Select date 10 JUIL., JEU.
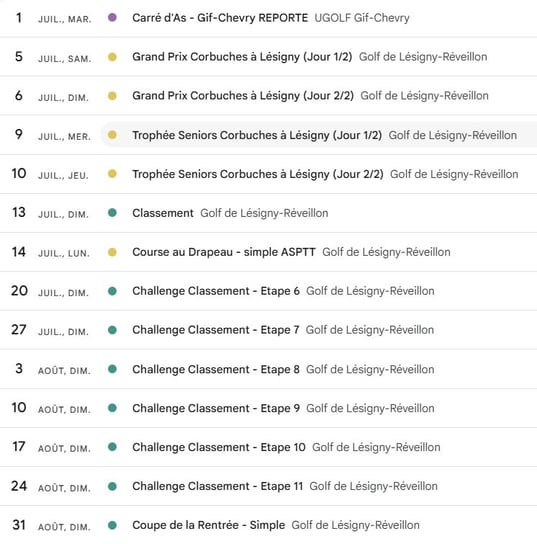Viewport: 537px width, 544px height. pyautogui.click(x=50, y=174)
